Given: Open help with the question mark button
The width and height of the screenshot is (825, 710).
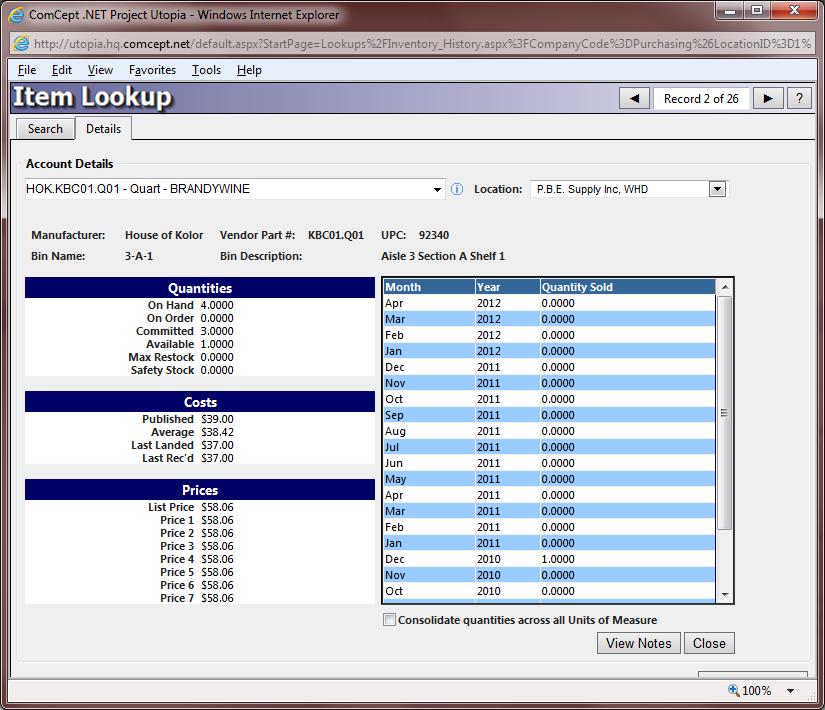Looking at the screenshot, I should tap(798, 98).
